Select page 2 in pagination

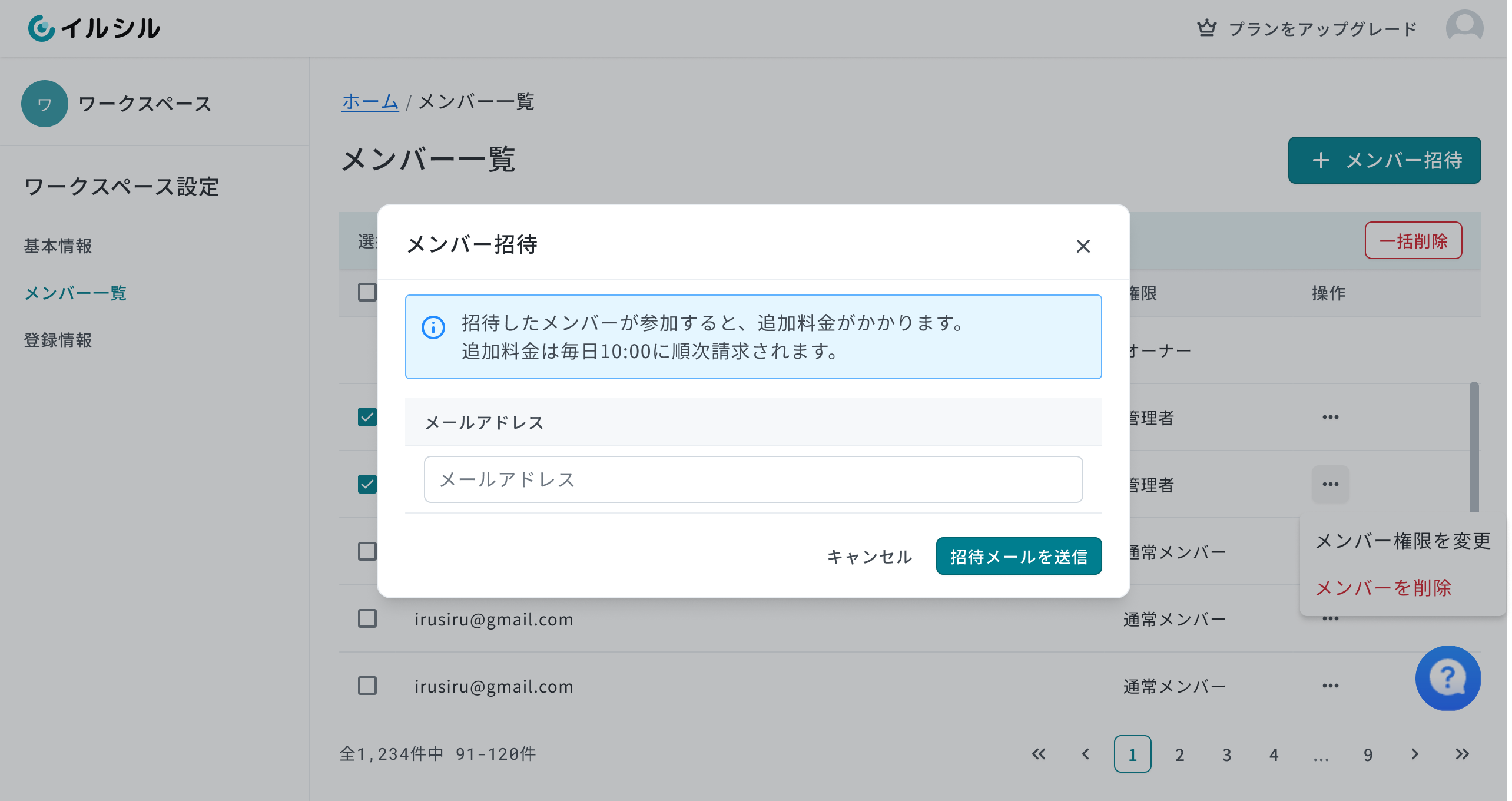(x=1179, y=754)
